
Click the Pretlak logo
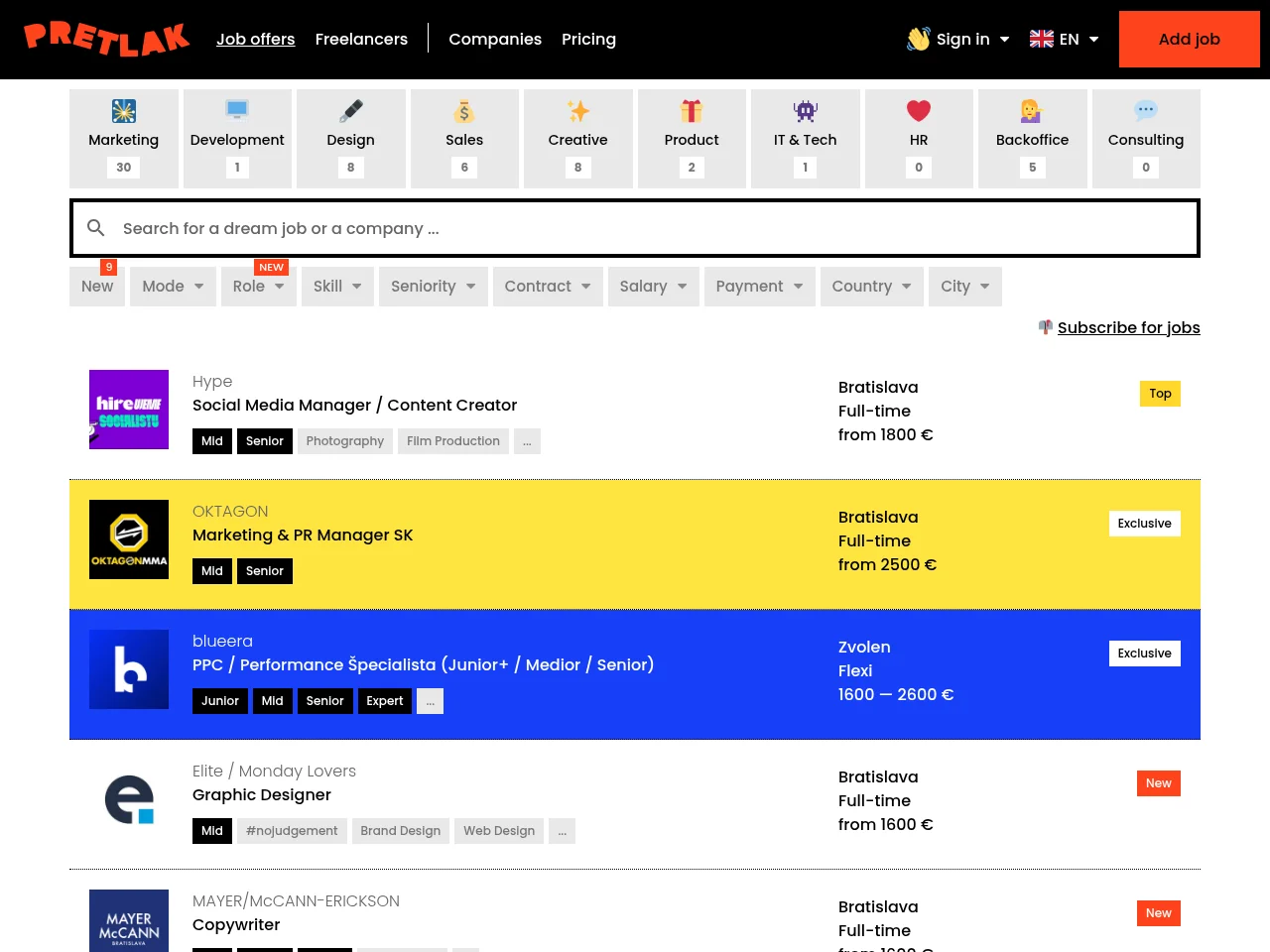pos(107,39)
